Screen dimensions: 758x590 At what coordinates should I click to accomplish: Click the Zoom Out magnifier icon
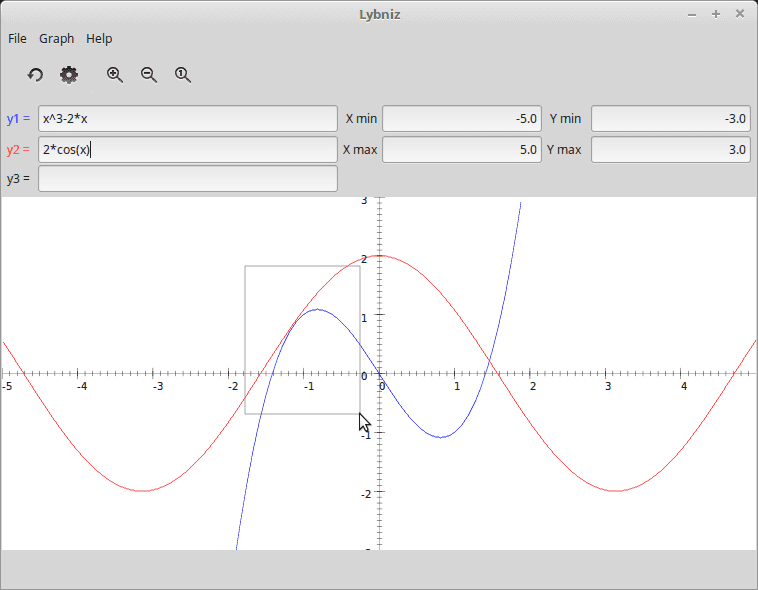point(149,75)
